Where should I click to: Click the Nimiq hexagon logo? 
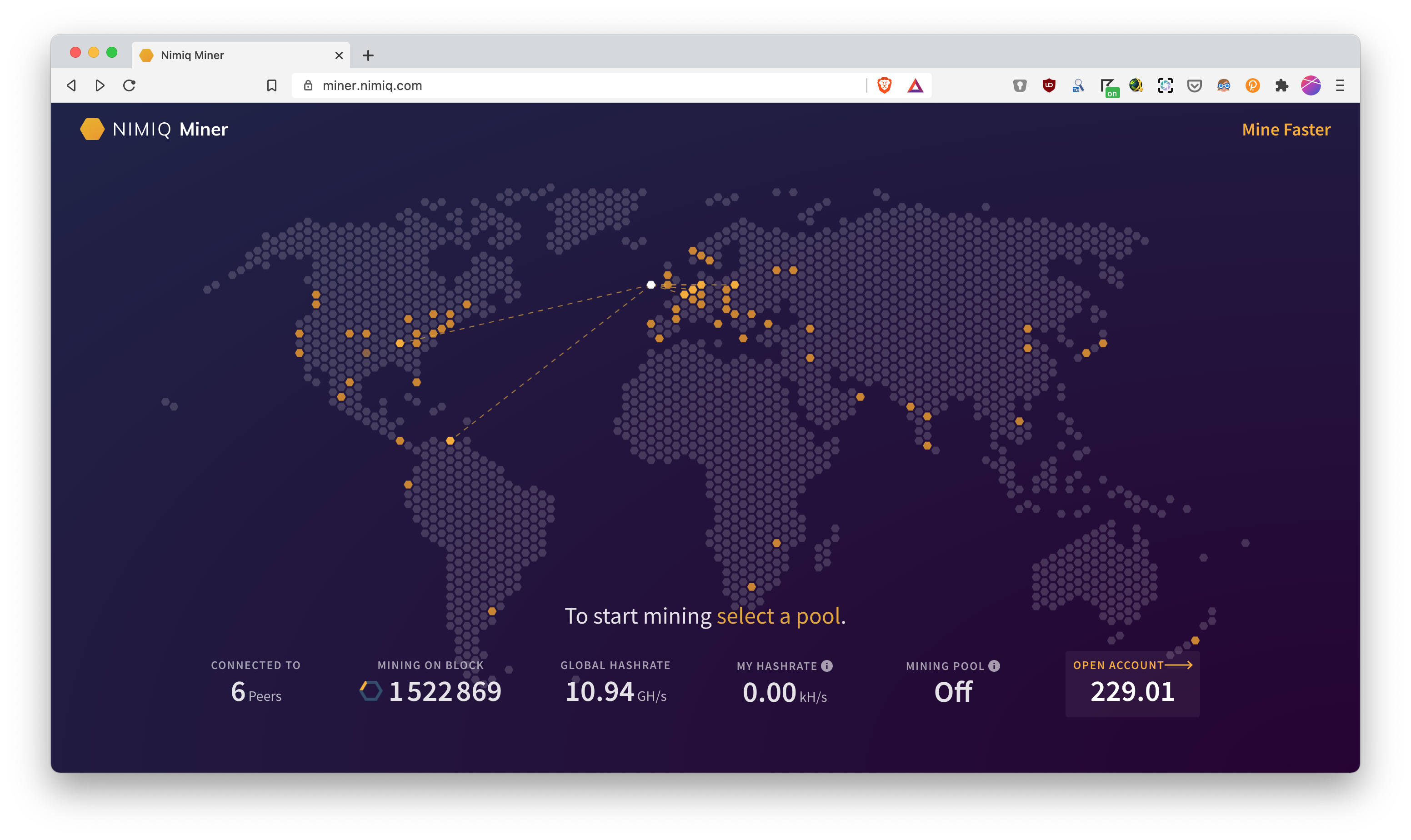point(92,129)
